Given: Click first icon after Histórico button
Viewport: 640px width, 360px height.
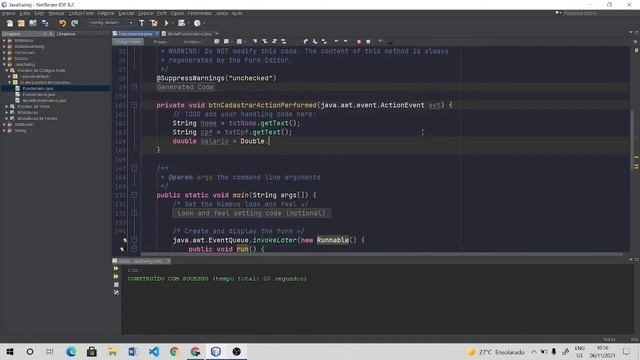Looking at the screenshot, I should coord(217,42).
